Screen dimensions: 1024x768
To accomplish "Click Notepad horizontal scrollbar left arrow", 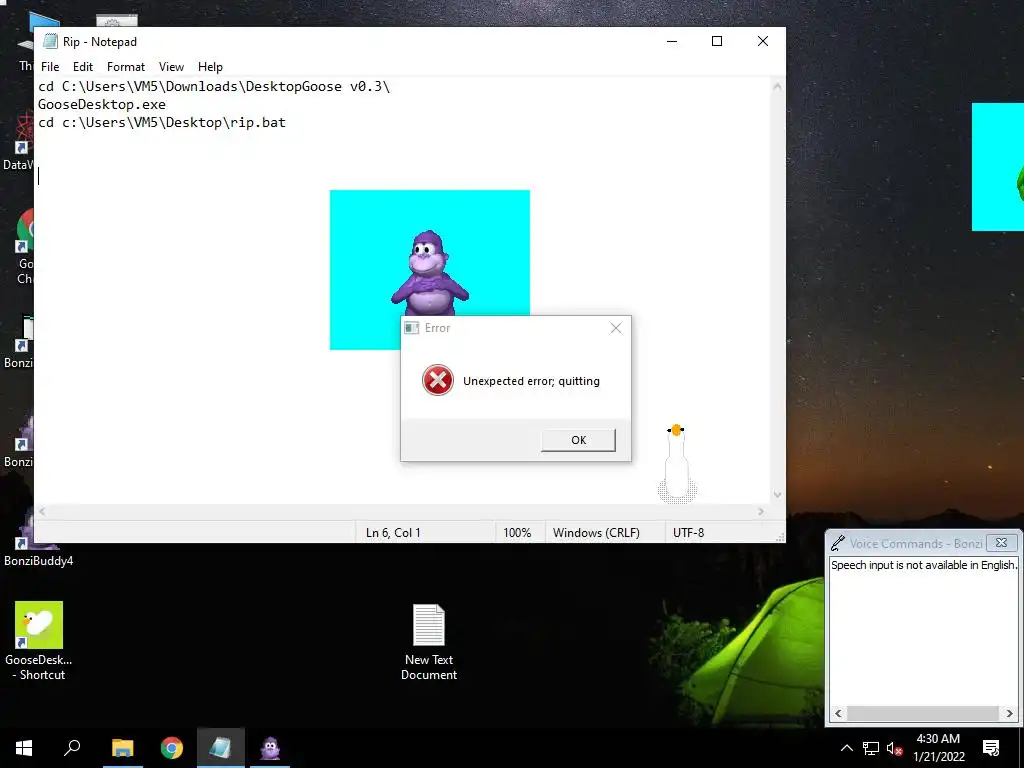I will point(42,511).
